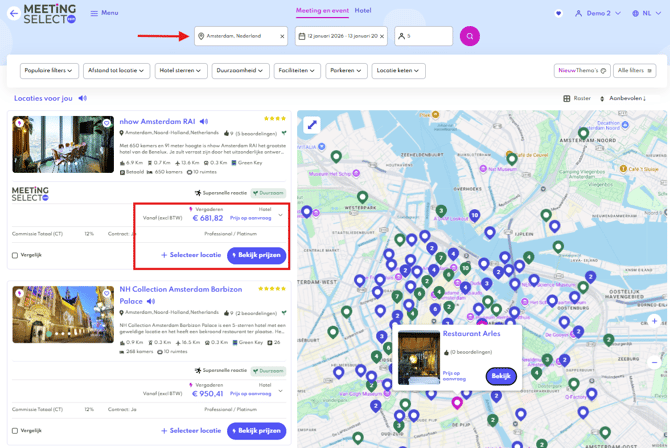Click Bekijk prijzen for NH Collection Barbizon
This screenshot has height=448, width=670.
coord(256,431)
